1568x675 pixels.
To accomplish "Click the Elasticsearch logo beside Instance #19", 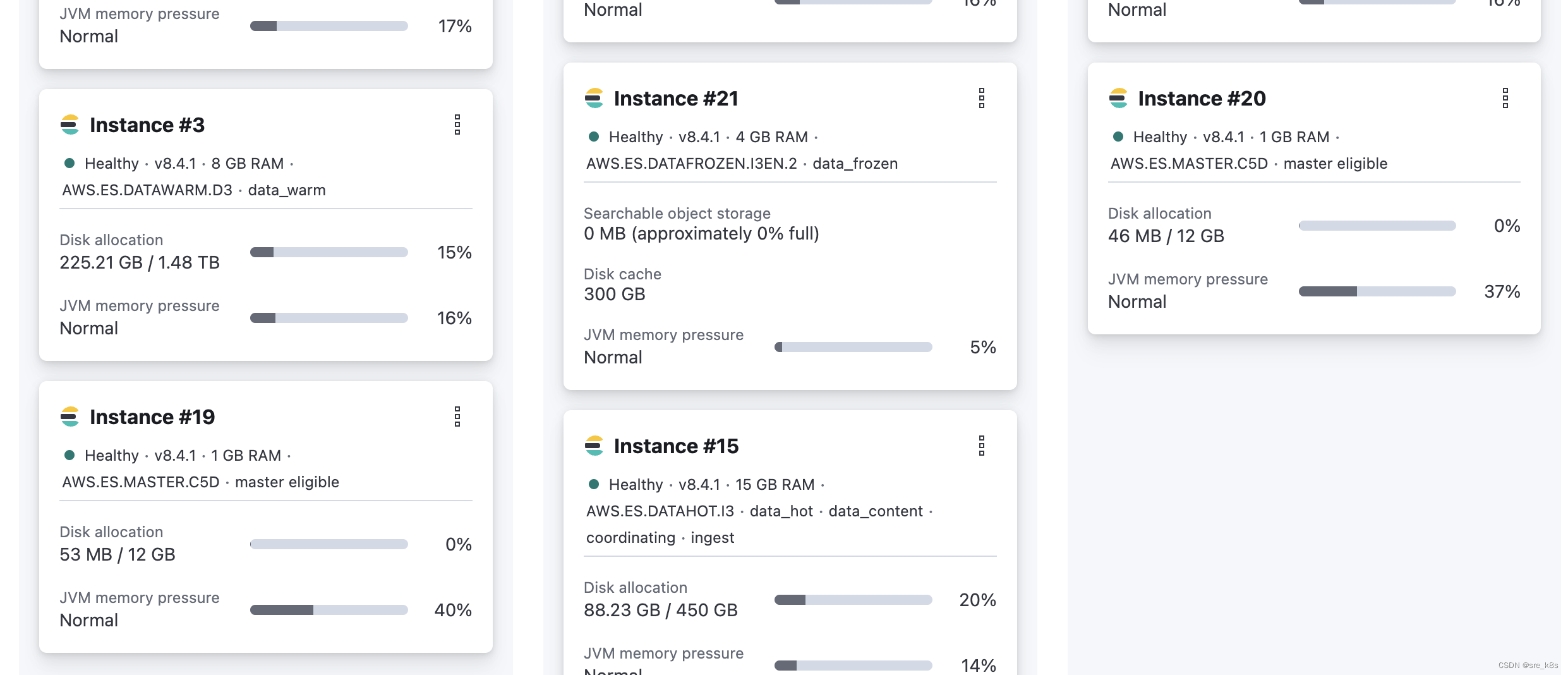I will point(69,417).
